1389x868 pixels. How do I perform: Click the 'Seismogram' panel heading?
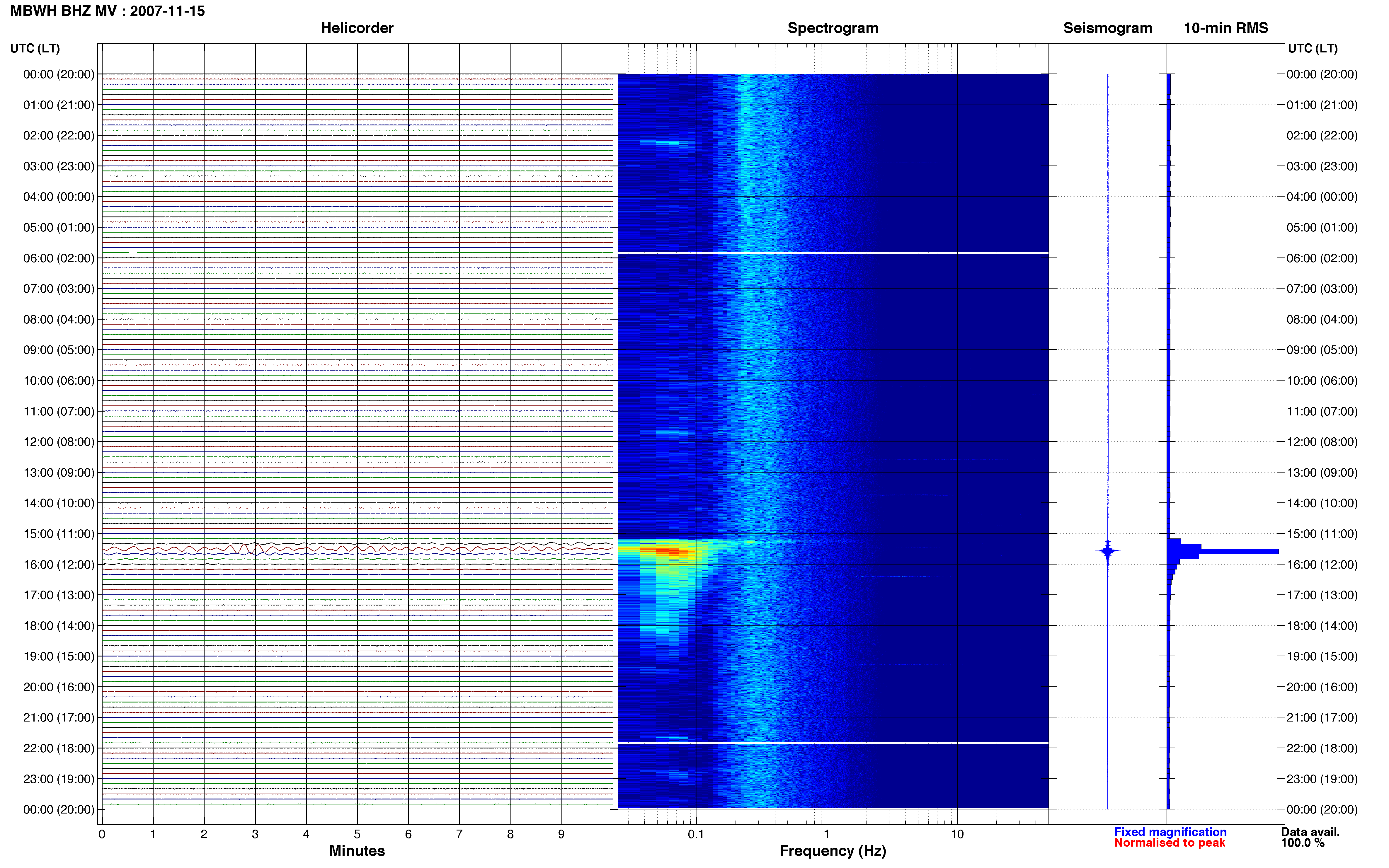1108,28
